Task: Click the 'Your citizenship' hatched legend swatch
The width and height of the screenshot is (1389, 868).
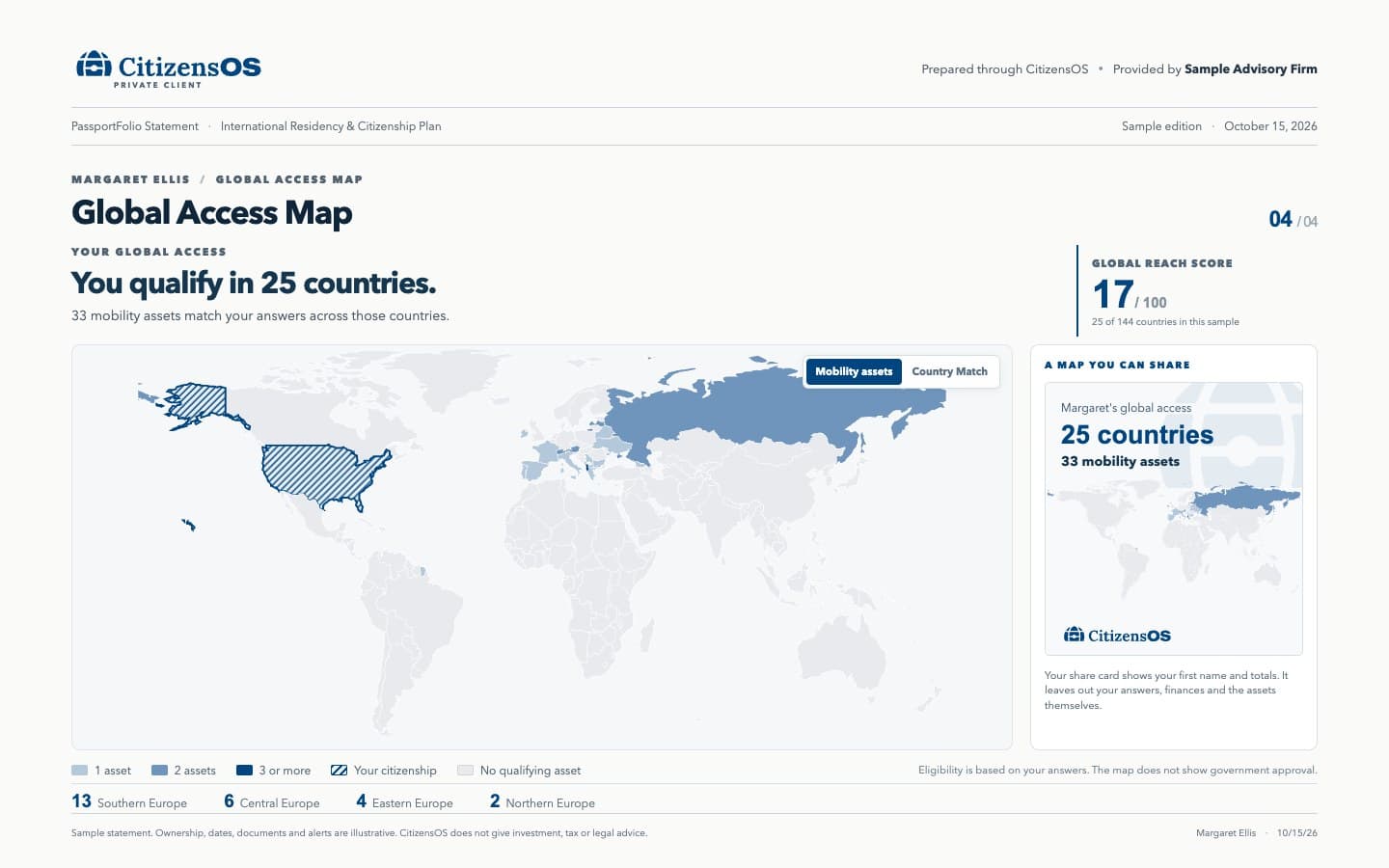Action: point(339,770)
